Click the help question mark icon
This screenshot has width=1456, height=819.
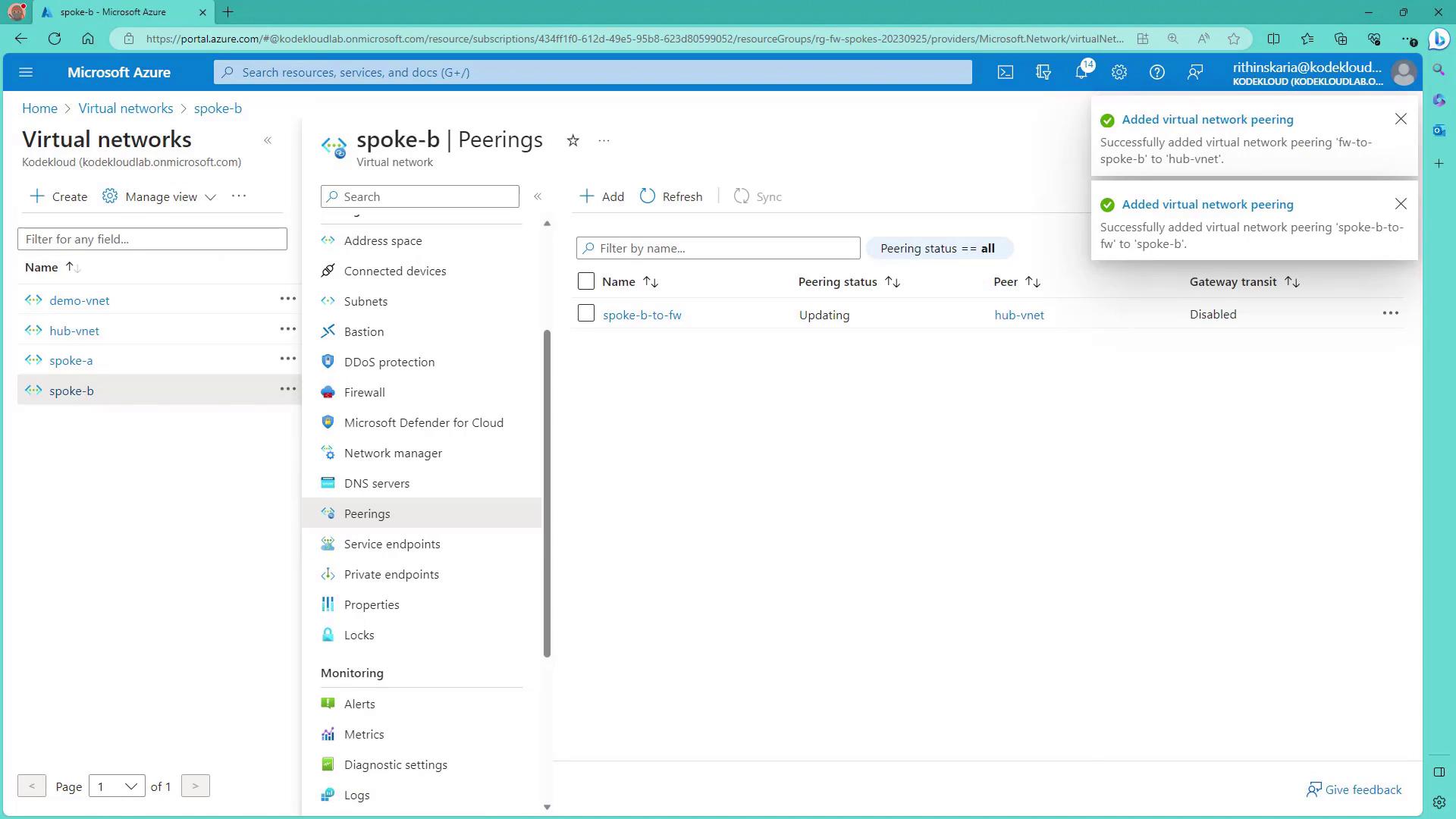(1156, 72)
